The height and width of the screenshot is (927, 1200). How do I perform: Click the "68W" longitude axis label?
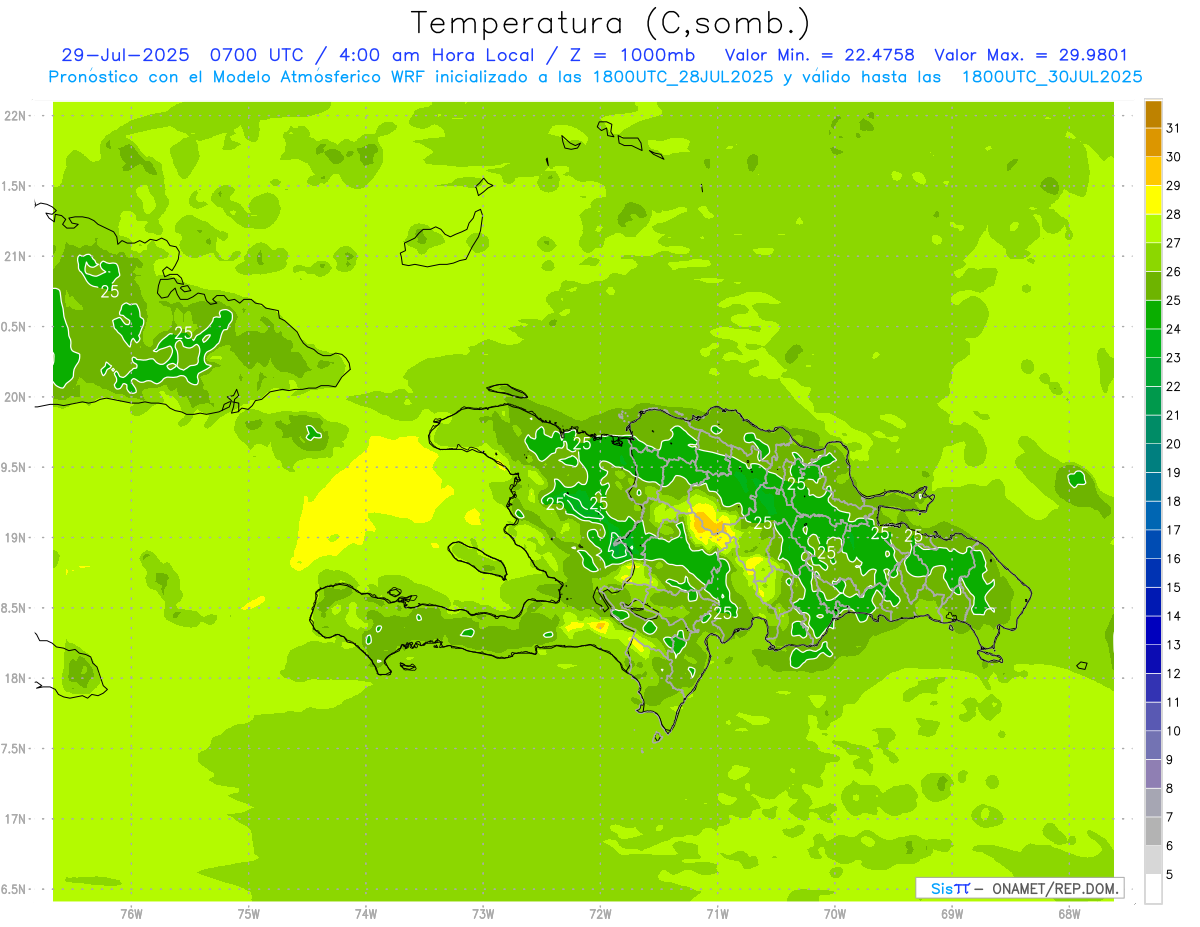pos(1069,914)
